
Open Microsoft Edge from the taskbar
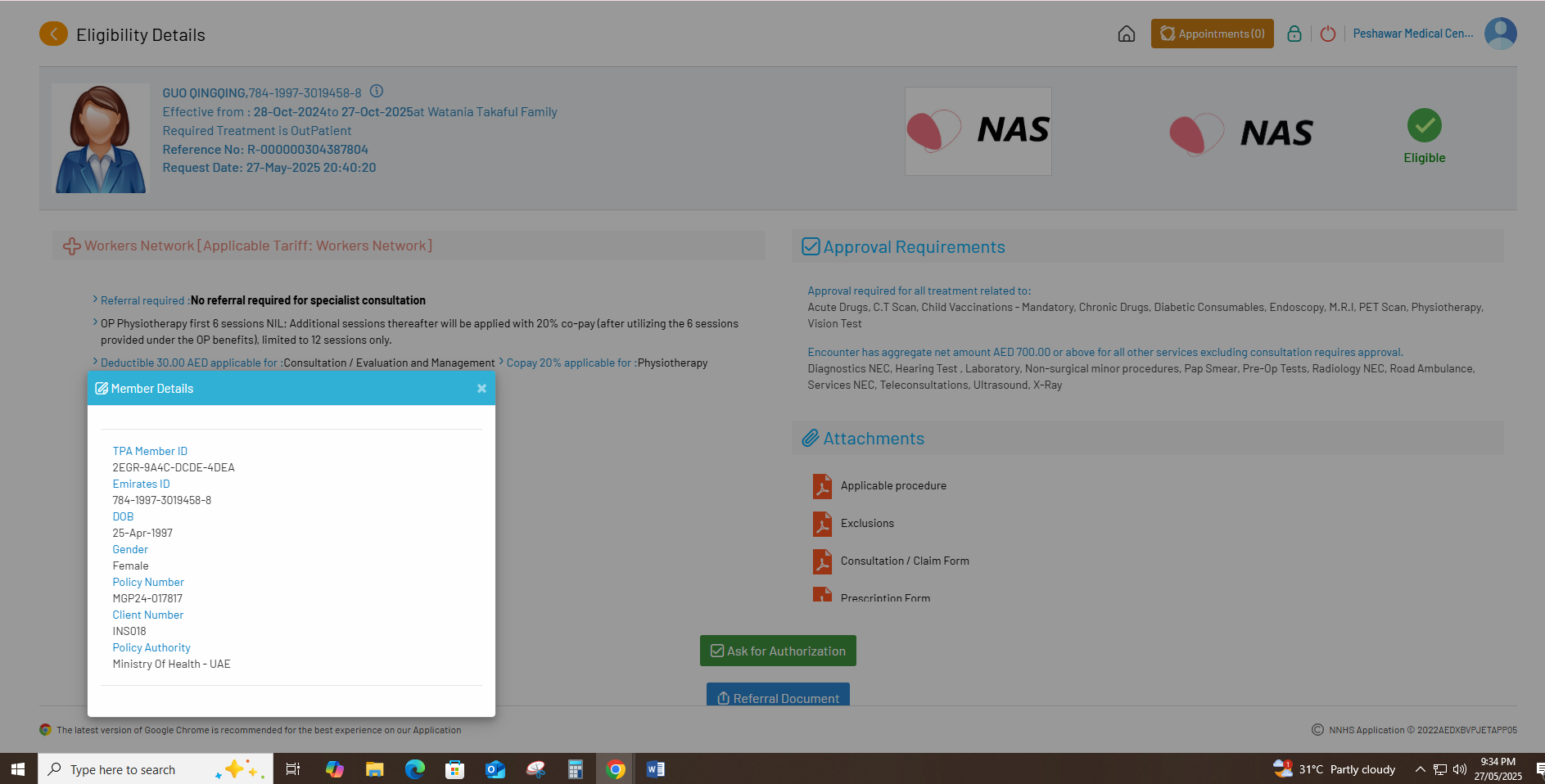(x=414, y=769)
